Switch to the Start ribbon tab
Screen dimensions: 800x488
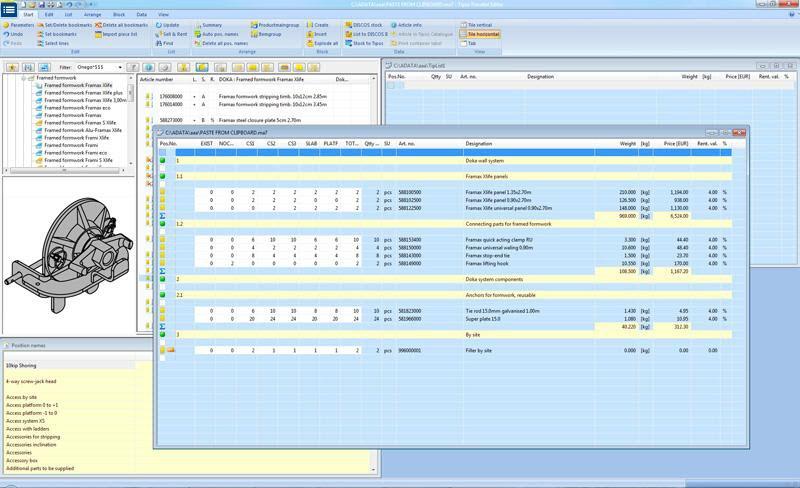tap(28, 15)
